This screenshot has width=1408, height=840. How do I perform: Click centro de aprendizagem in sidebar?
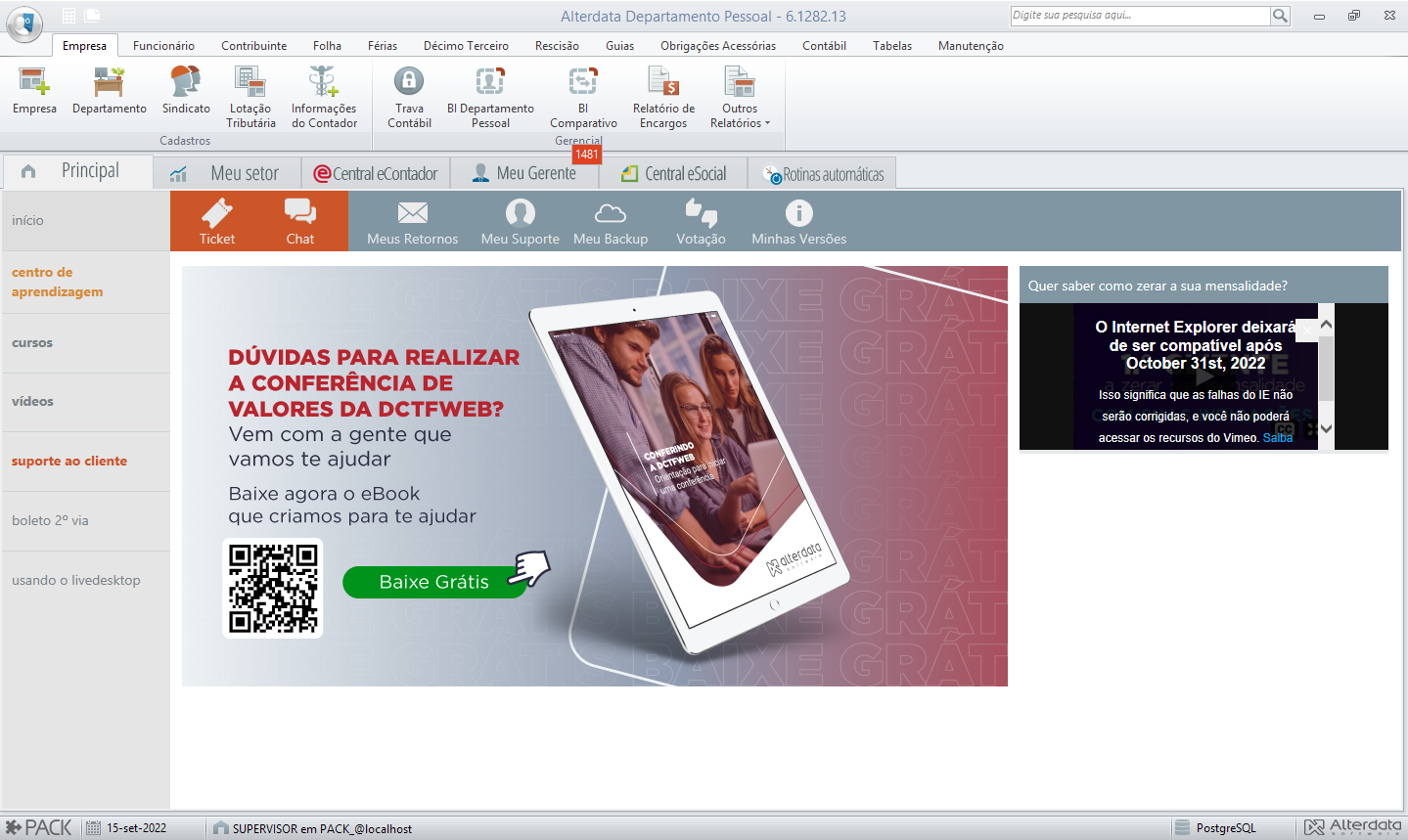pyautogui.click(x=85, y=283)
